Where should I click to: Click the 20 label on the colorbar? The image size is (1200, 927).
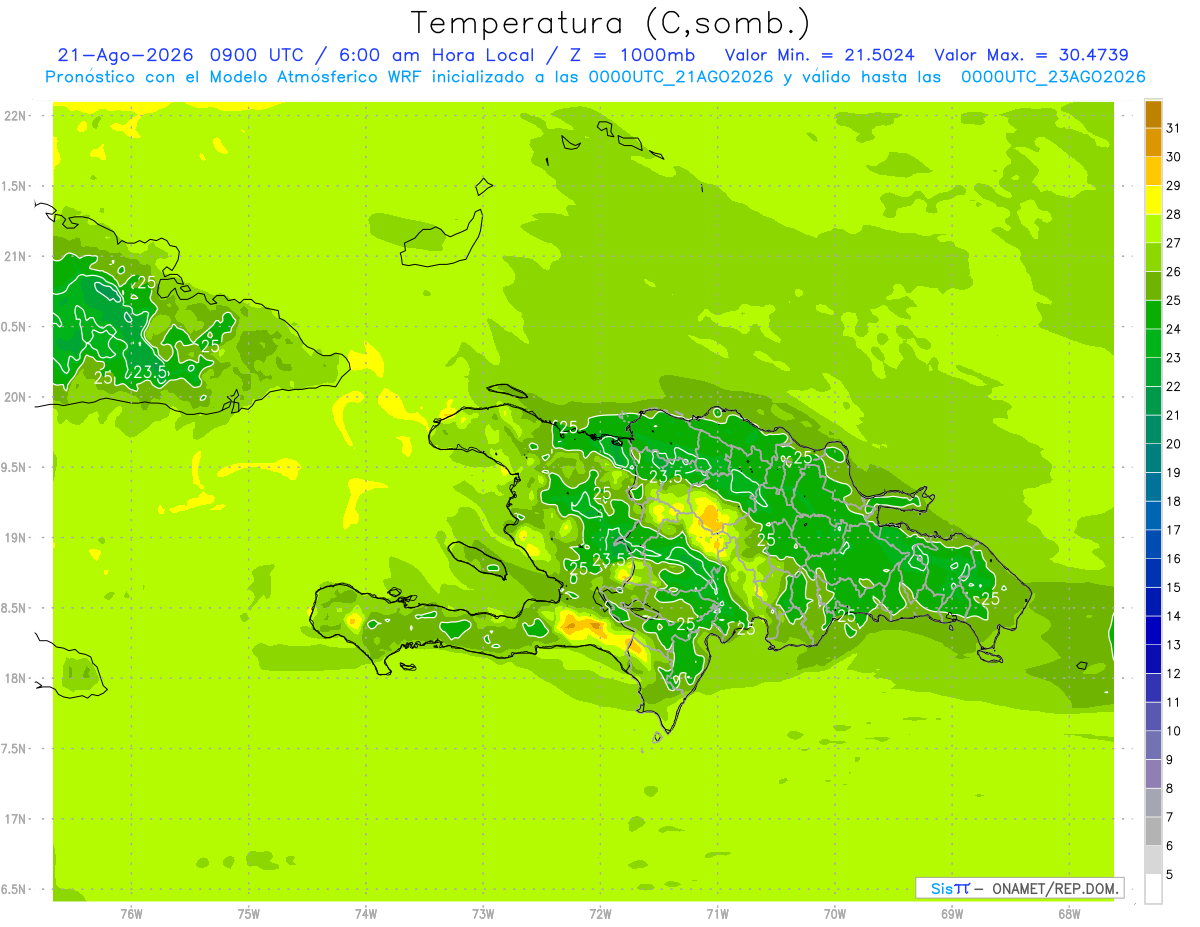1174,444
